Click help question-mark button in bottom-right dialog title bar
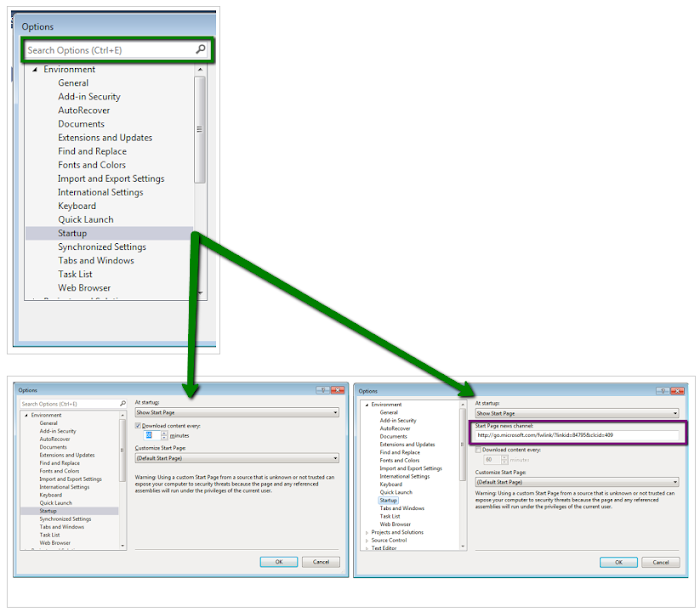Image resolution: width=700 pixels, height=612 pixels. coord(662,391)
